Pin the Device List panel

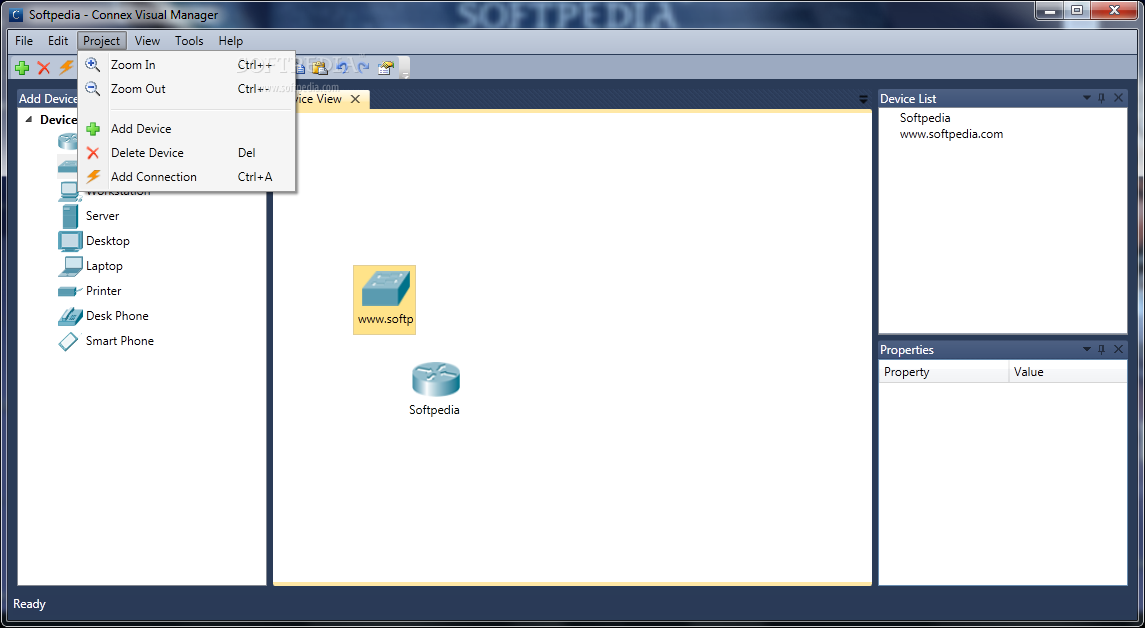click(1102, 98)
